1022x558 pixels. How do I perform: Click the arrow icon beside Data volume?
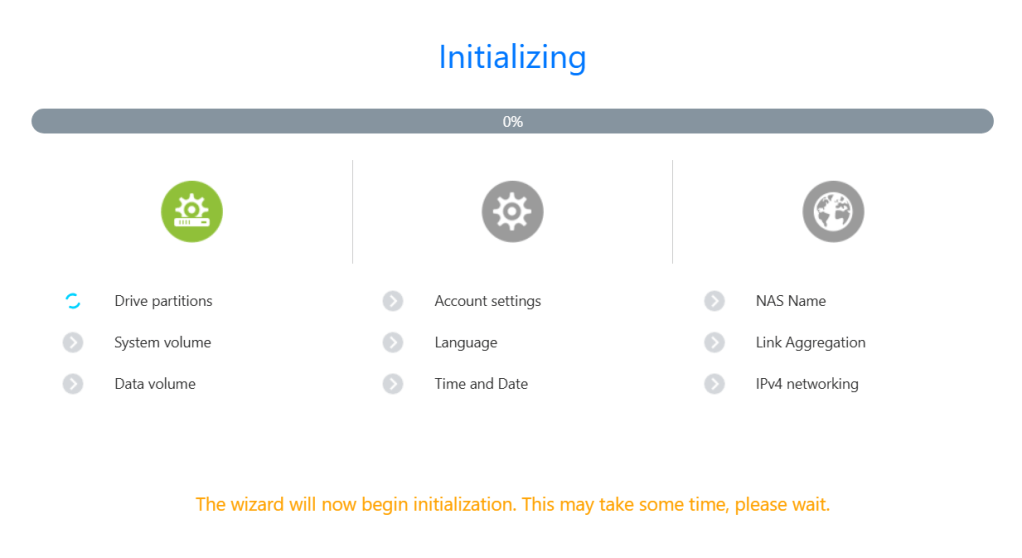(x=73, y=384)
